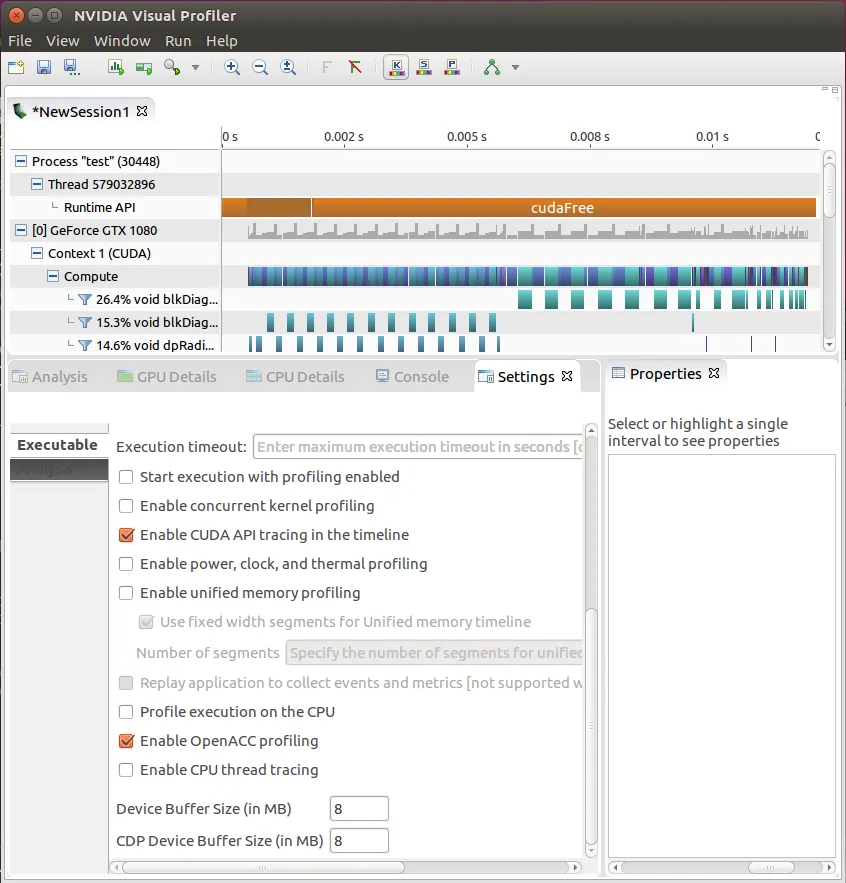
Task: Click the timeline vertical scrollbar down arrow
Action: [829, 344]
